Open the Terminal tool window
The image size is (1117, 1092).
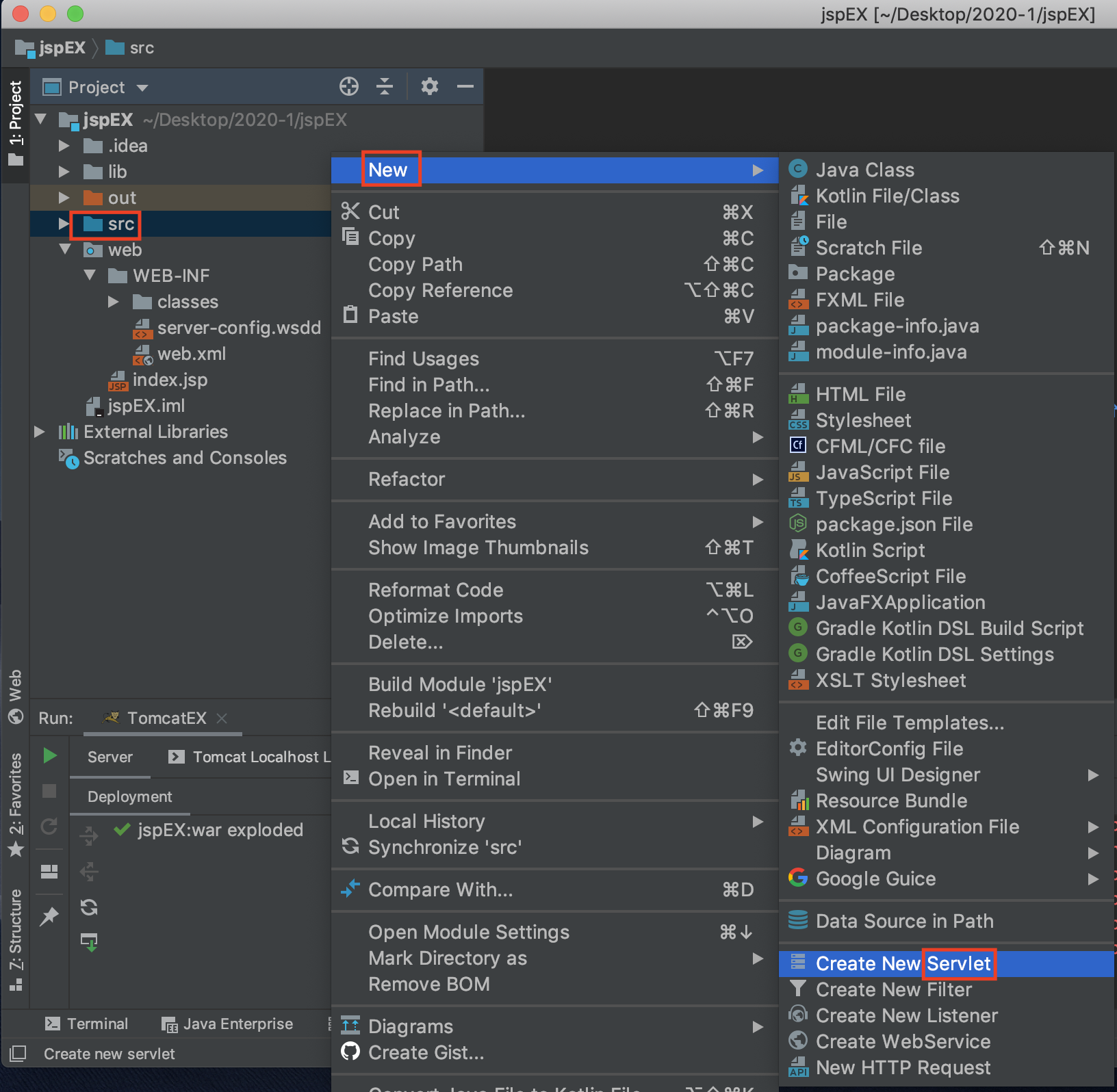[86, 1024]
